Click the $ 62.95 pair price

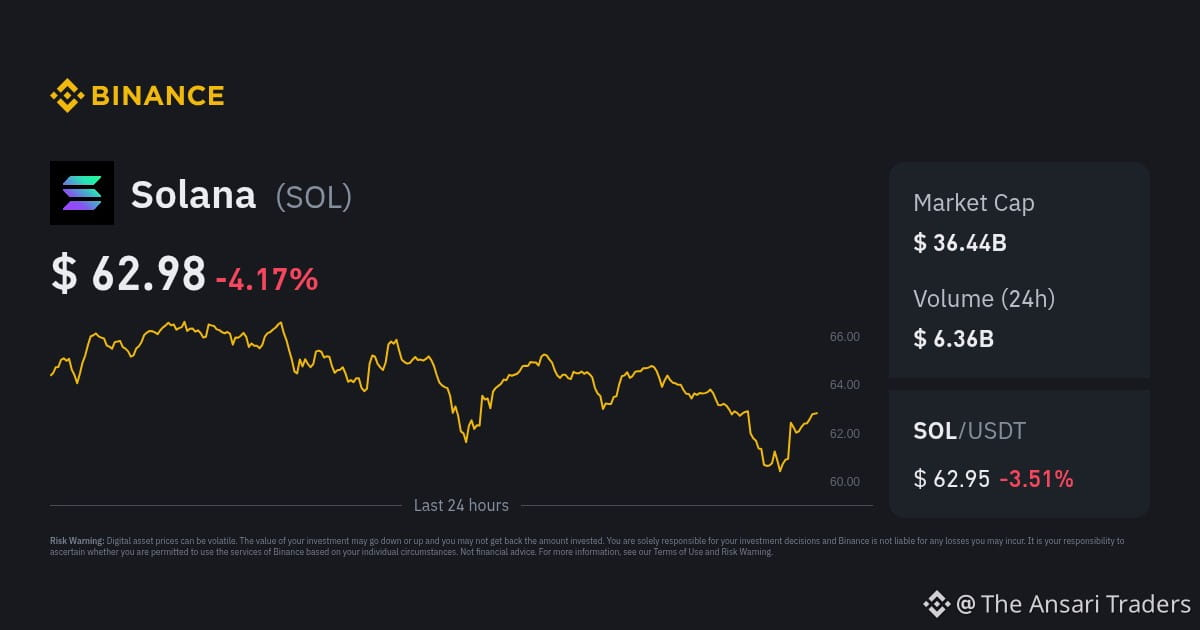pyautogui.click(x=951, y=479)
